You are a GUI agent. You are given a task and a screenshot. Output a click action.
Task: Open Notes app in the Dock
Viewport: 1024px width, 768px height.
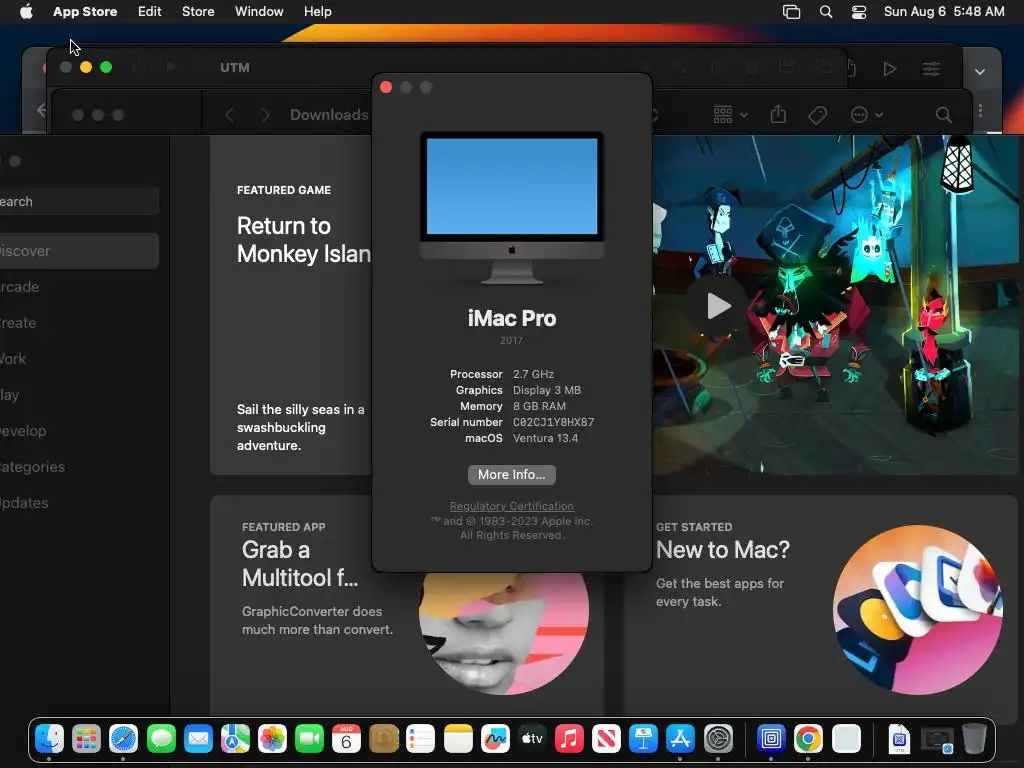[x=458, y=739]
